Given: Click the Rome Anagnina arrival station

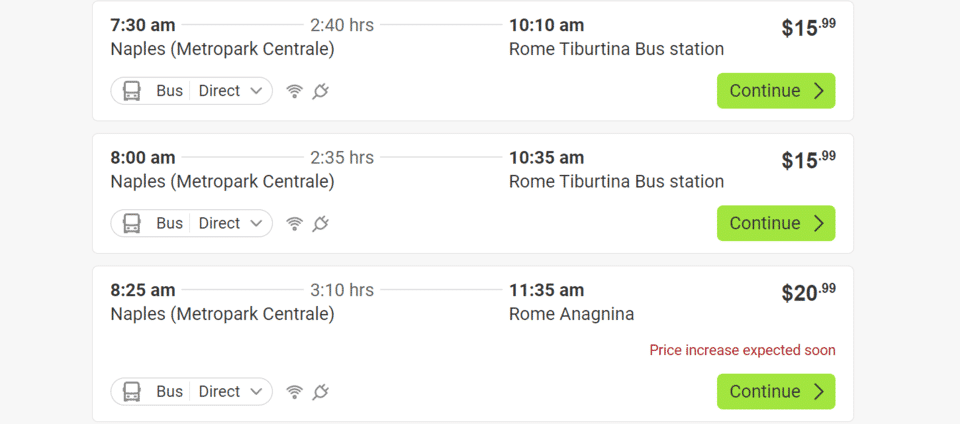Looking at the screenshot, I should point(571,314).
